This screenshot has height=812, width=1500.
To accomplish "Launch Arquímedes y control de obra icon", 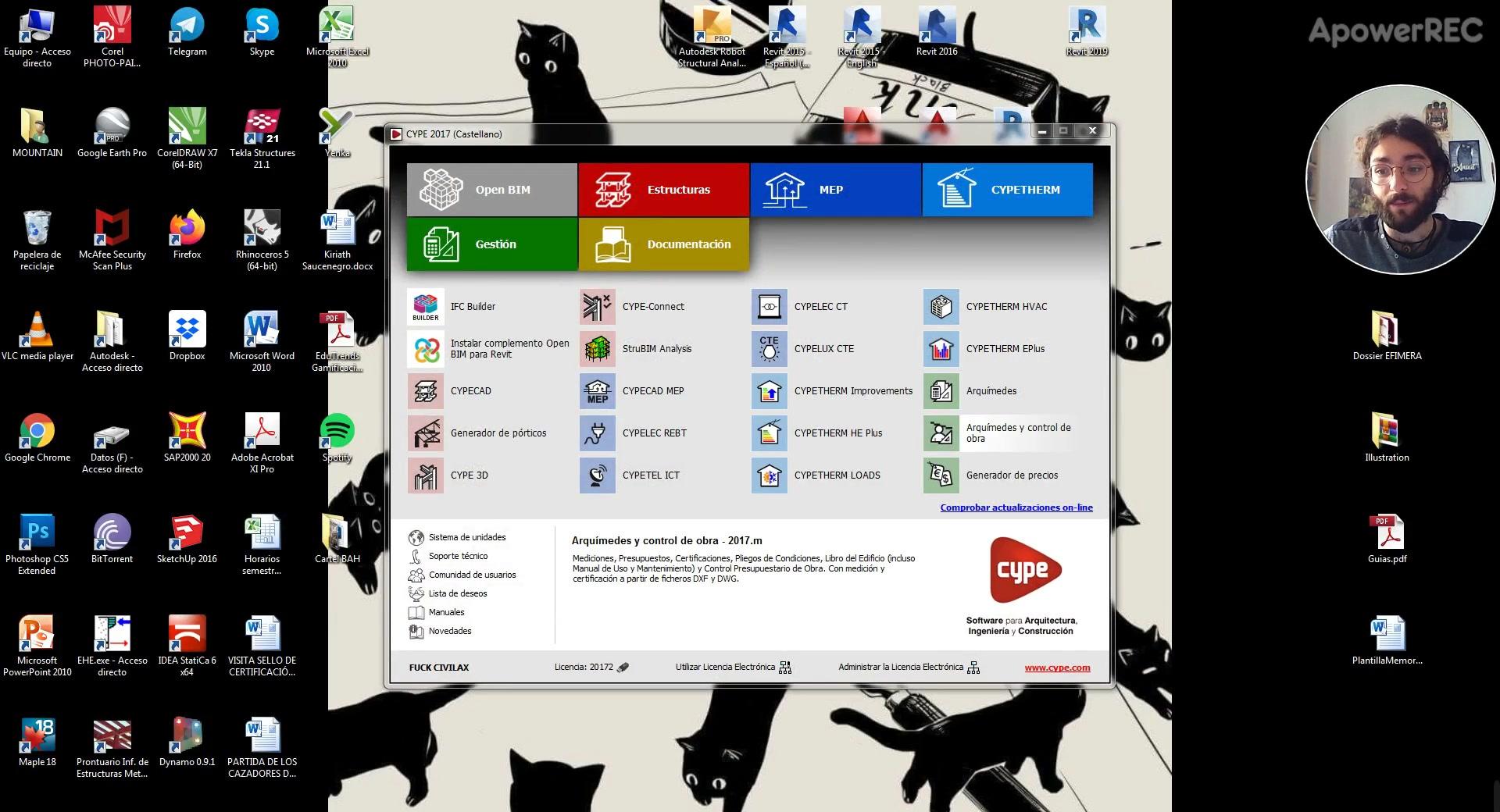I will (x=941, y=433).
